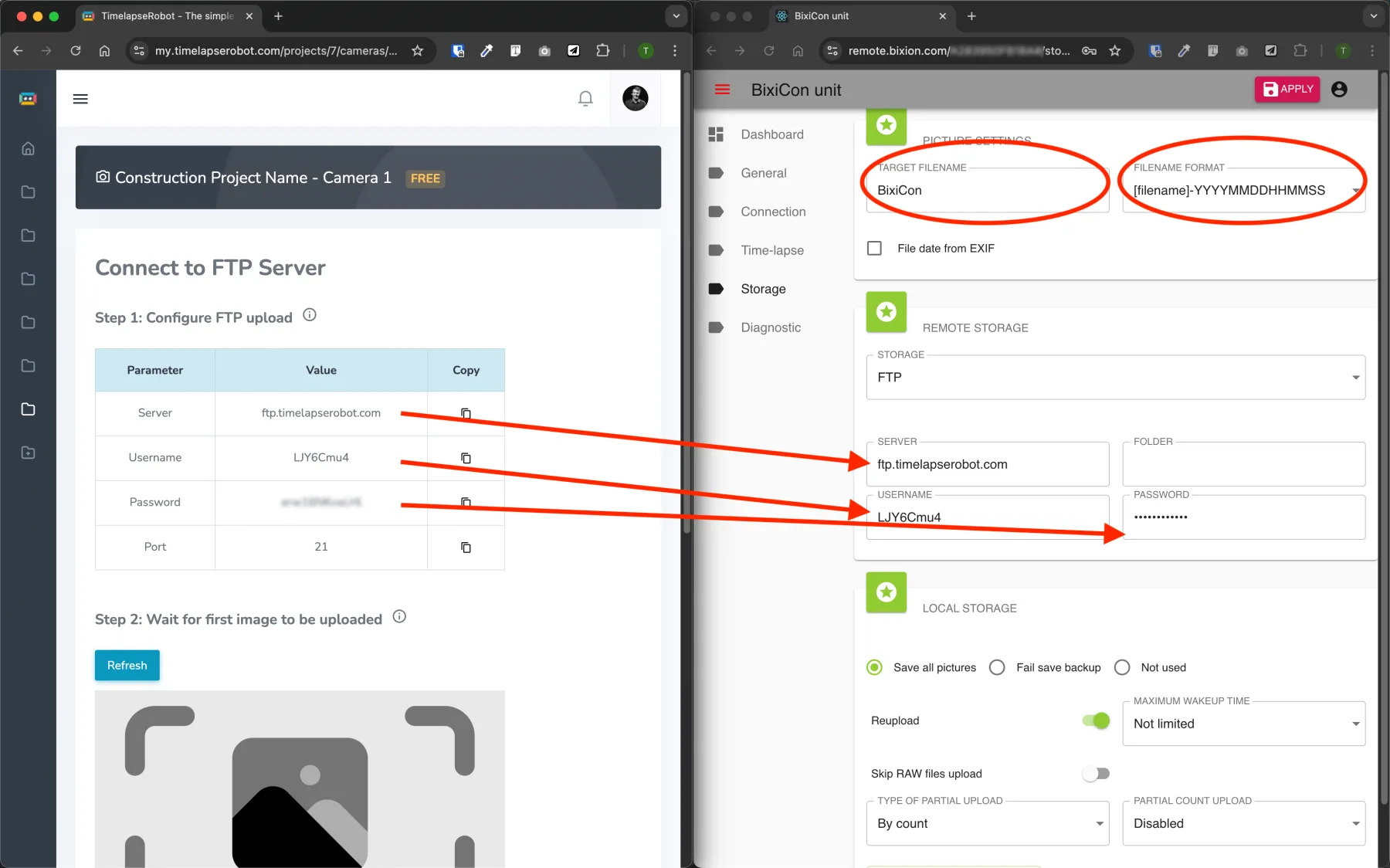Click the Target Filename field
1390x868 pixels.
988,190
